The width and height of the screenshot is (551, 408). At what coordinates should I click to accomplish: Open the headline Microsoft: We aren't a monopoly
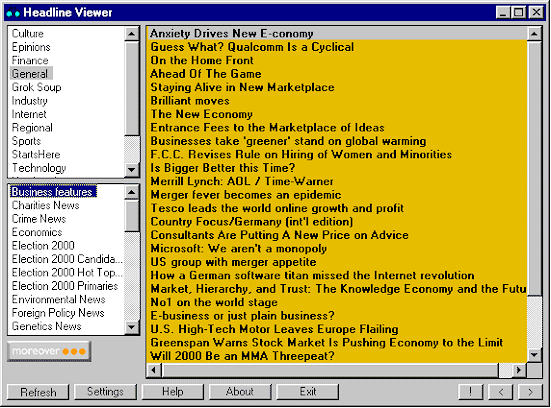click(239, 248)
